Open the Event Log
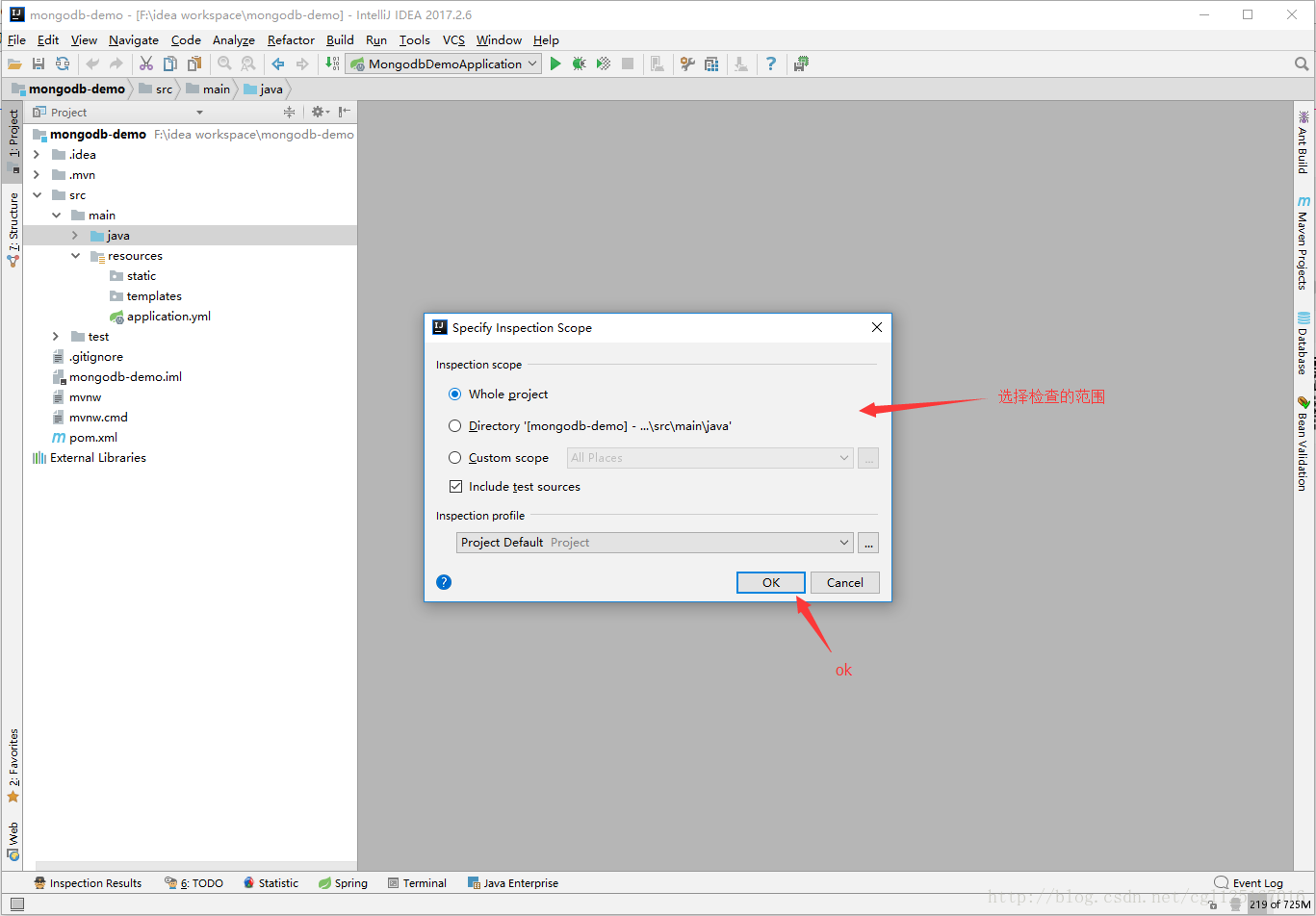 pyautogui.click(x=1249, y=883)
